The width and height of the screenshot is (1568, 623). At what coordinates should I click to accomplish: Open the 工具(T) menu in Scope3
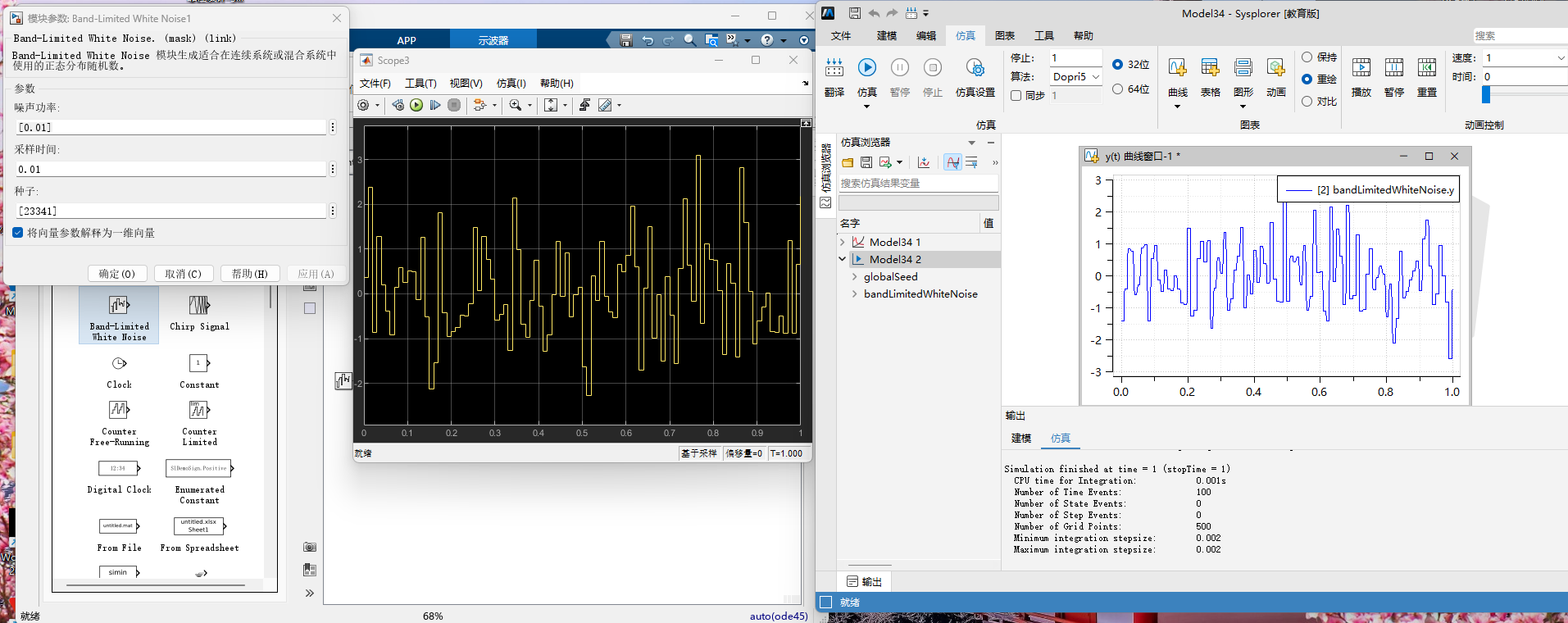(x=420, y=83)
